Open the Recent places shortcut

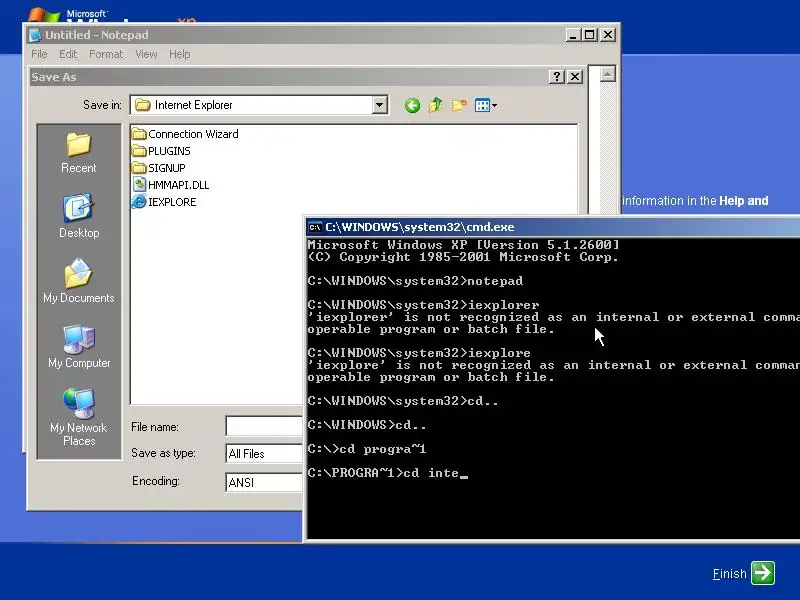(79, 153)
